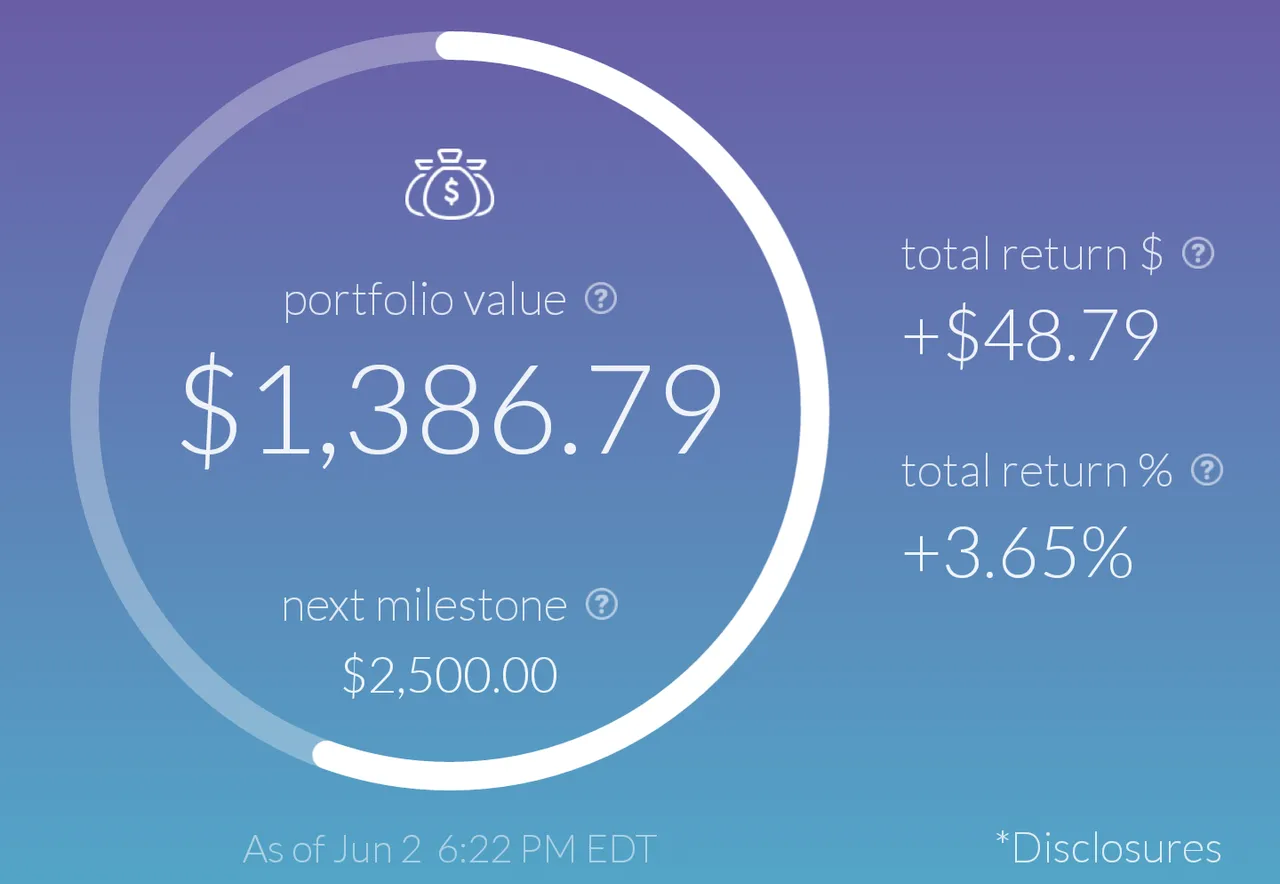Click the $1,386.79 portfolio amount

pyautogui.click(x=451, y=411)
